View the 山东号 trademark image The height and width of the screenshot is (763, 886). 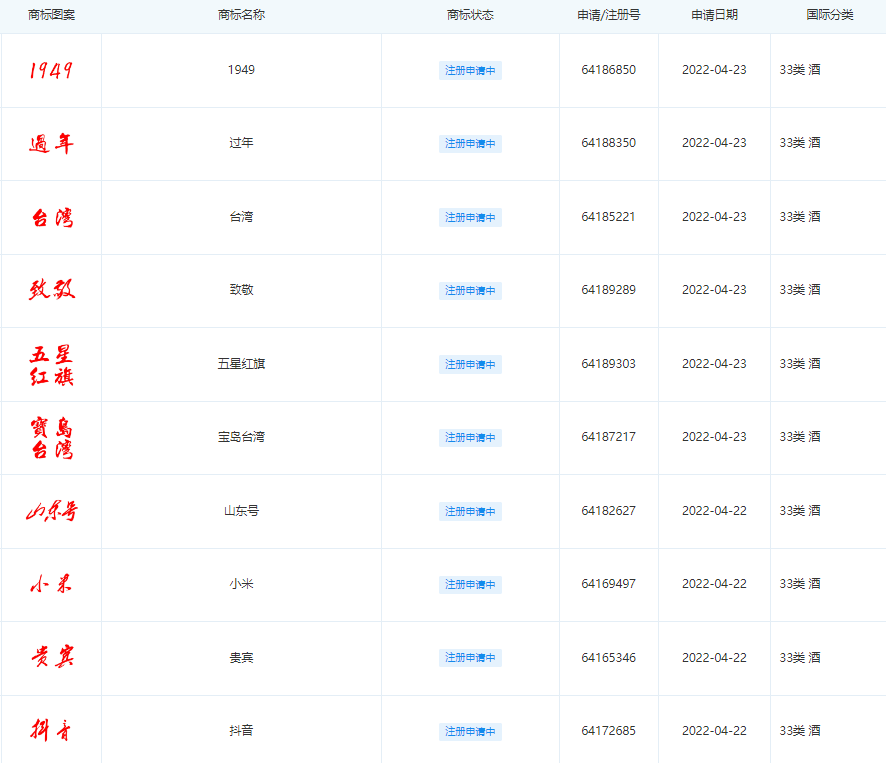coord(51,511)
